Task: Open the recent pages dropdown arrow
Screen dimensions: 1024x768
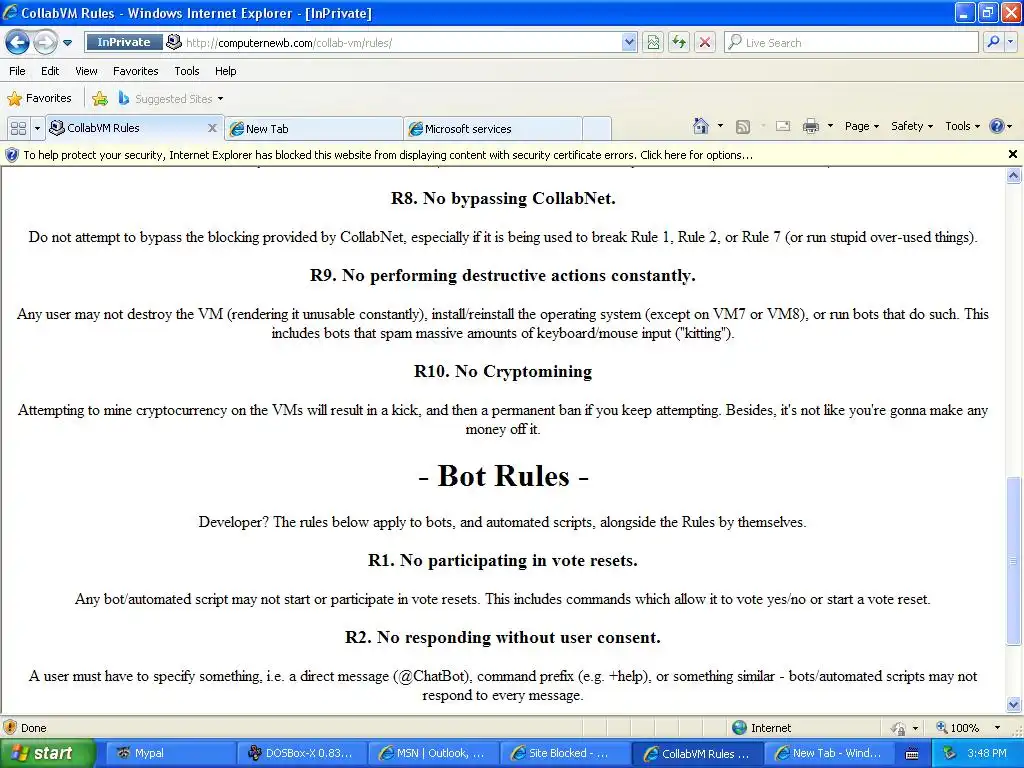Action: [67, 43]
